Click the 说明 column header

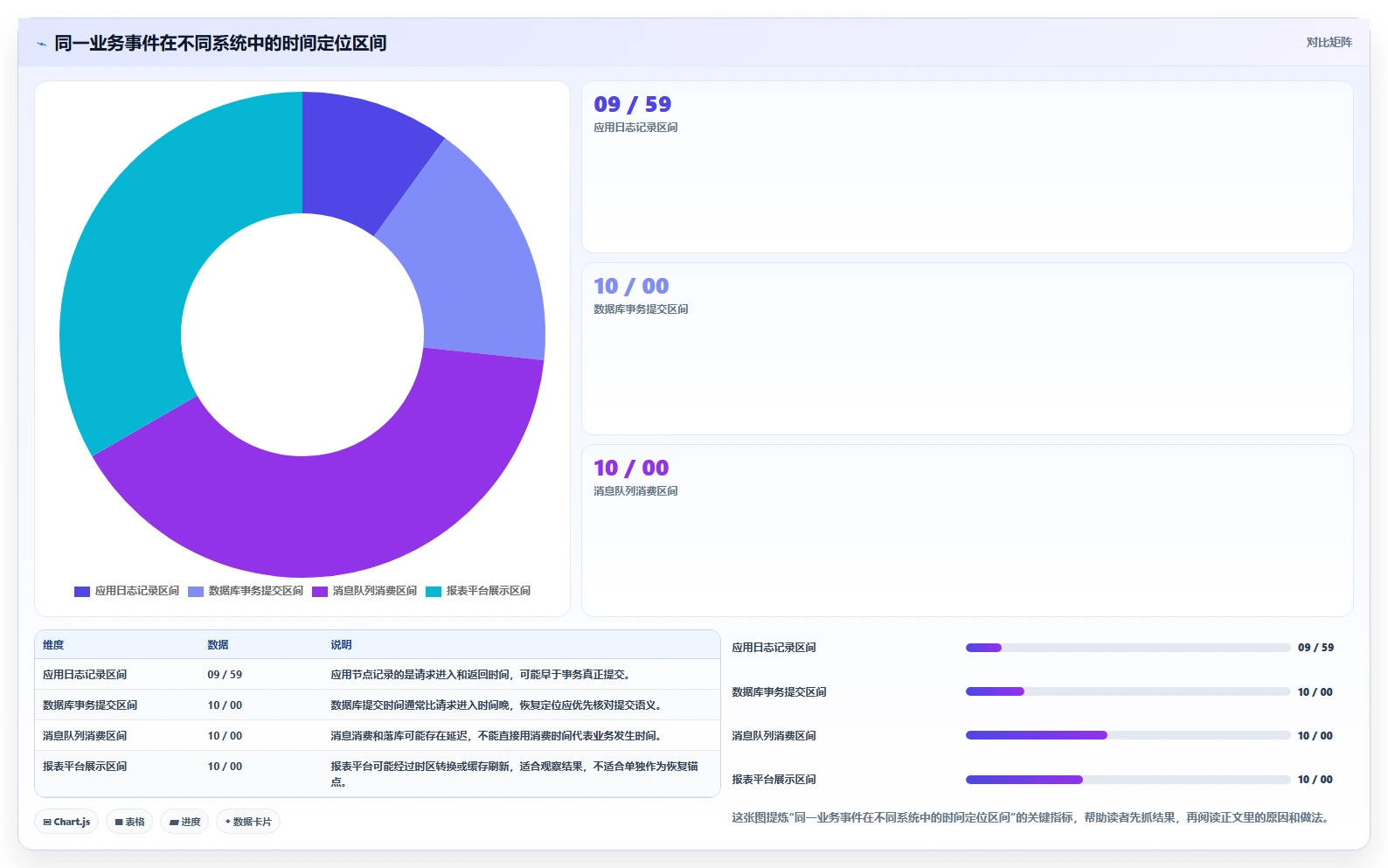click(x=341, y=645)
